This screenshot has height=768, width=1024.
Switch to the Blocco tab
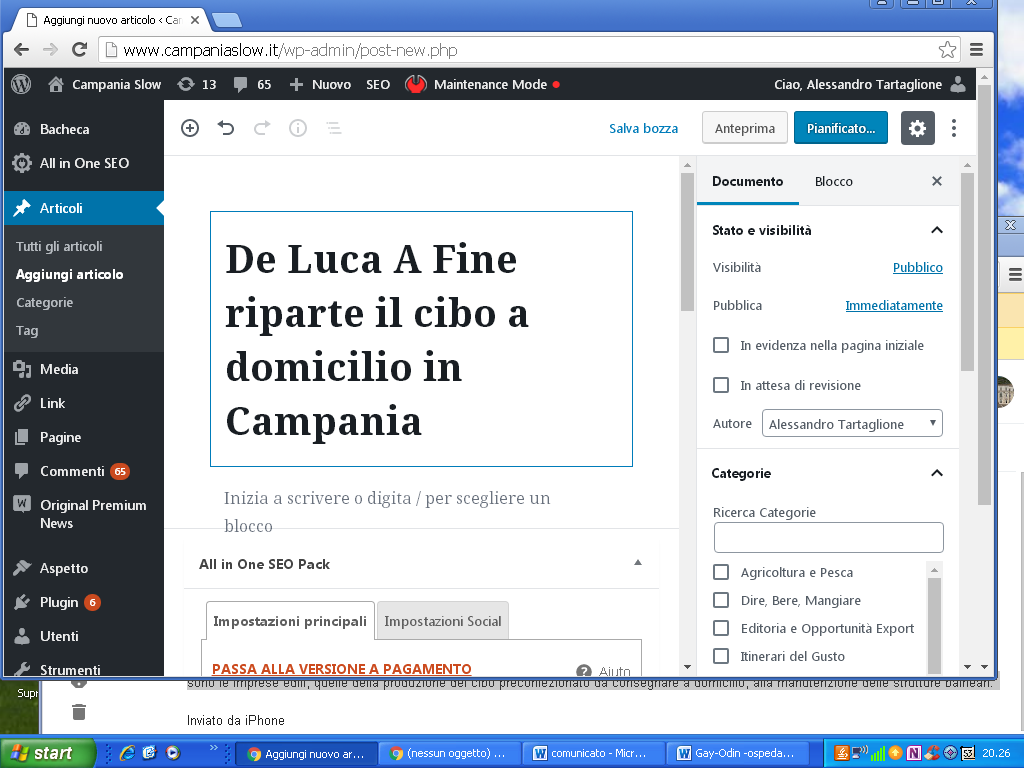pos(834,181)
